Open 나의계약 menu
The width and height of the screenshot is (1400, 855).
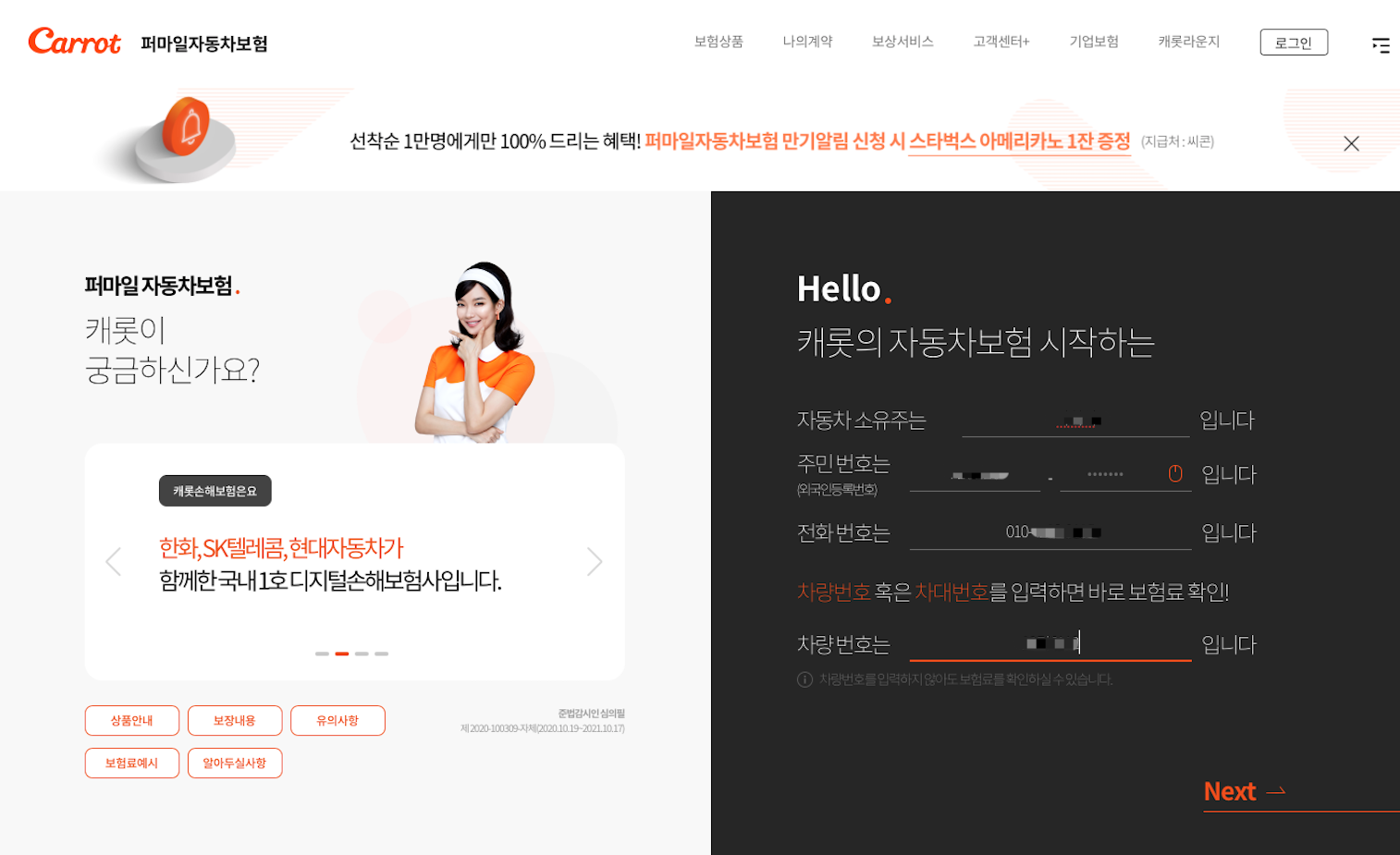tap(807, 42)
